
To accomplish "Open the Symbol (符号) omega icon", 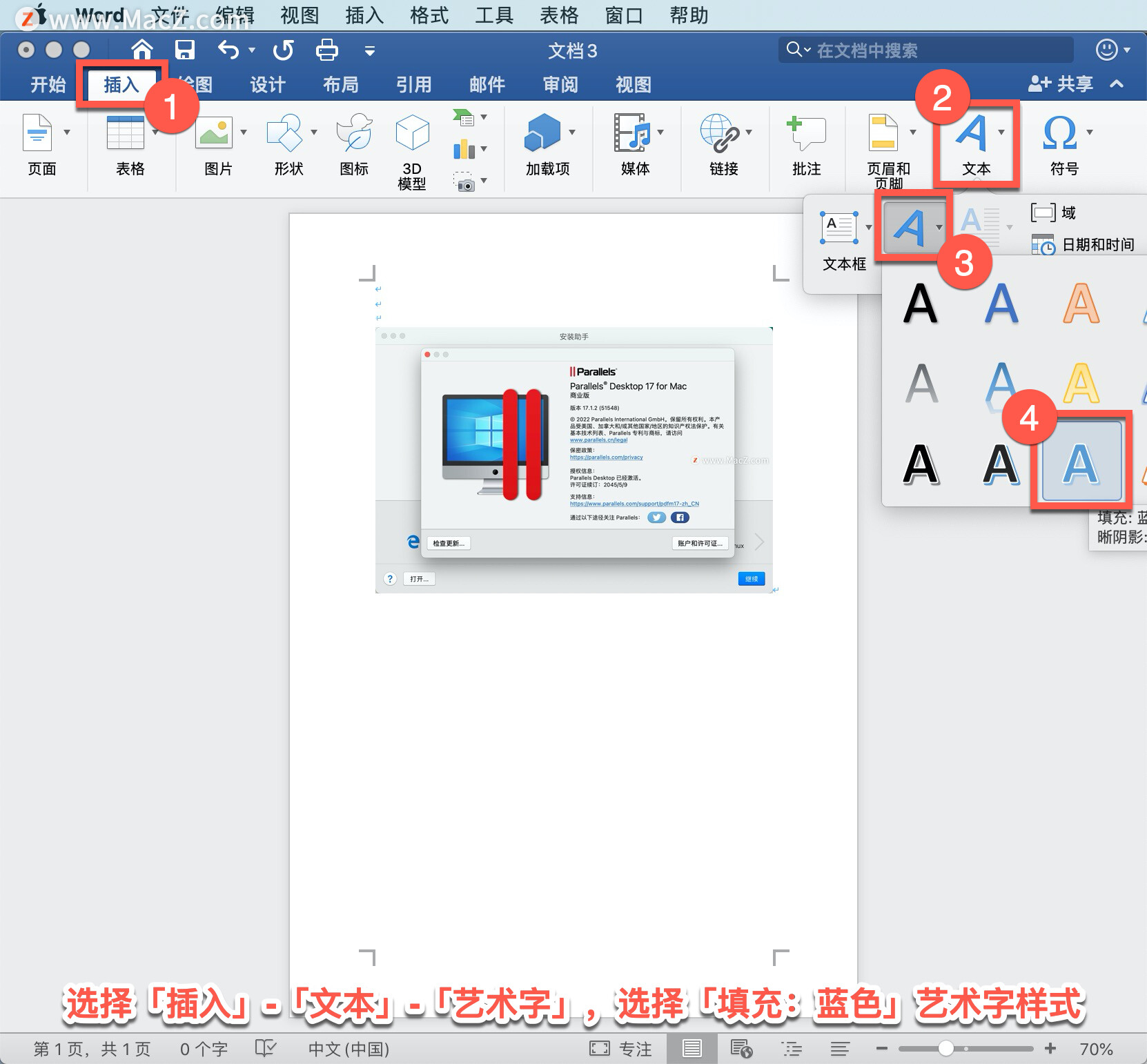I will coord(1060,132).
